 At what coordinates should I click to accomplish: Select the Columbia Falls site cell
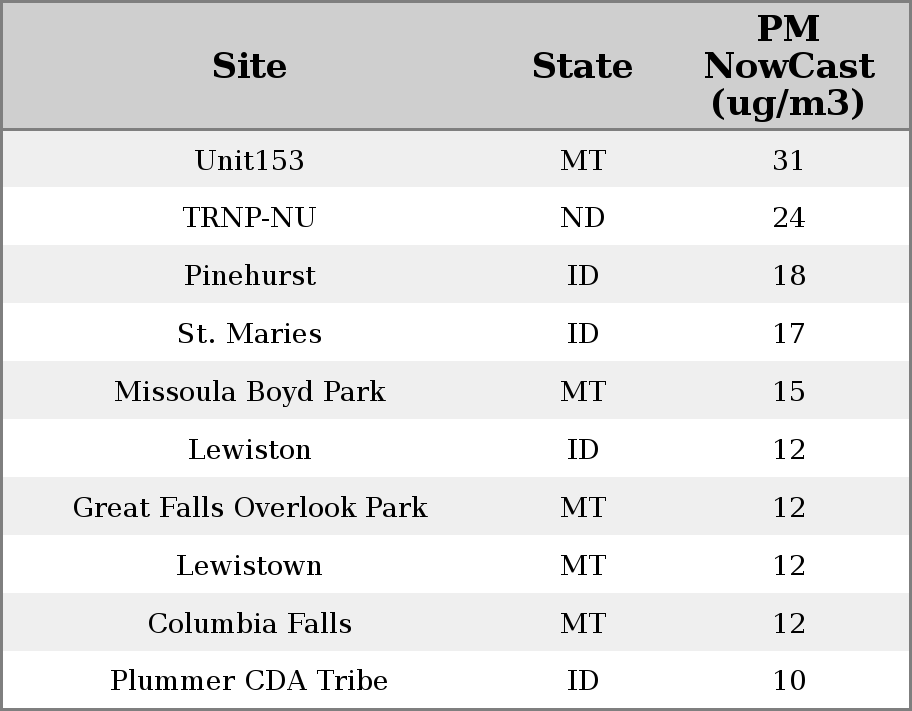[249, 623]
